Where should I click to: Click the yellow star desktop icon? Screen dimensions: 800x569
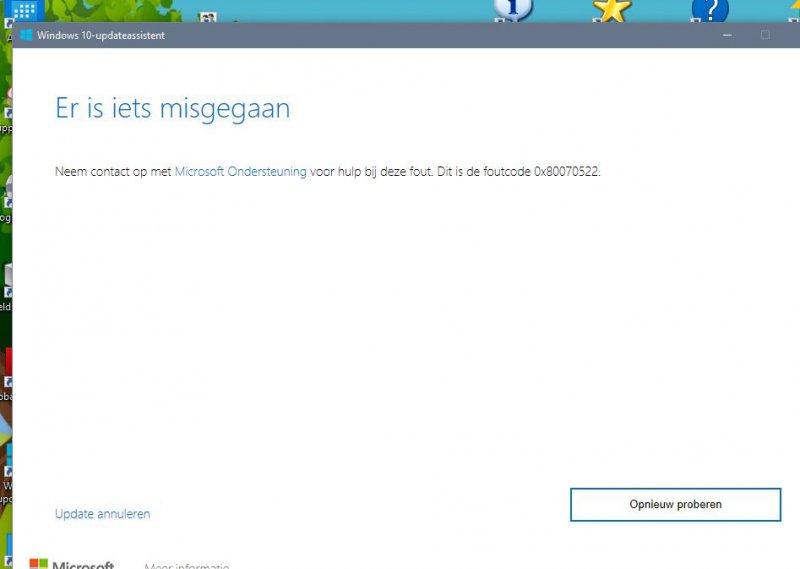[x=611, y=9]
